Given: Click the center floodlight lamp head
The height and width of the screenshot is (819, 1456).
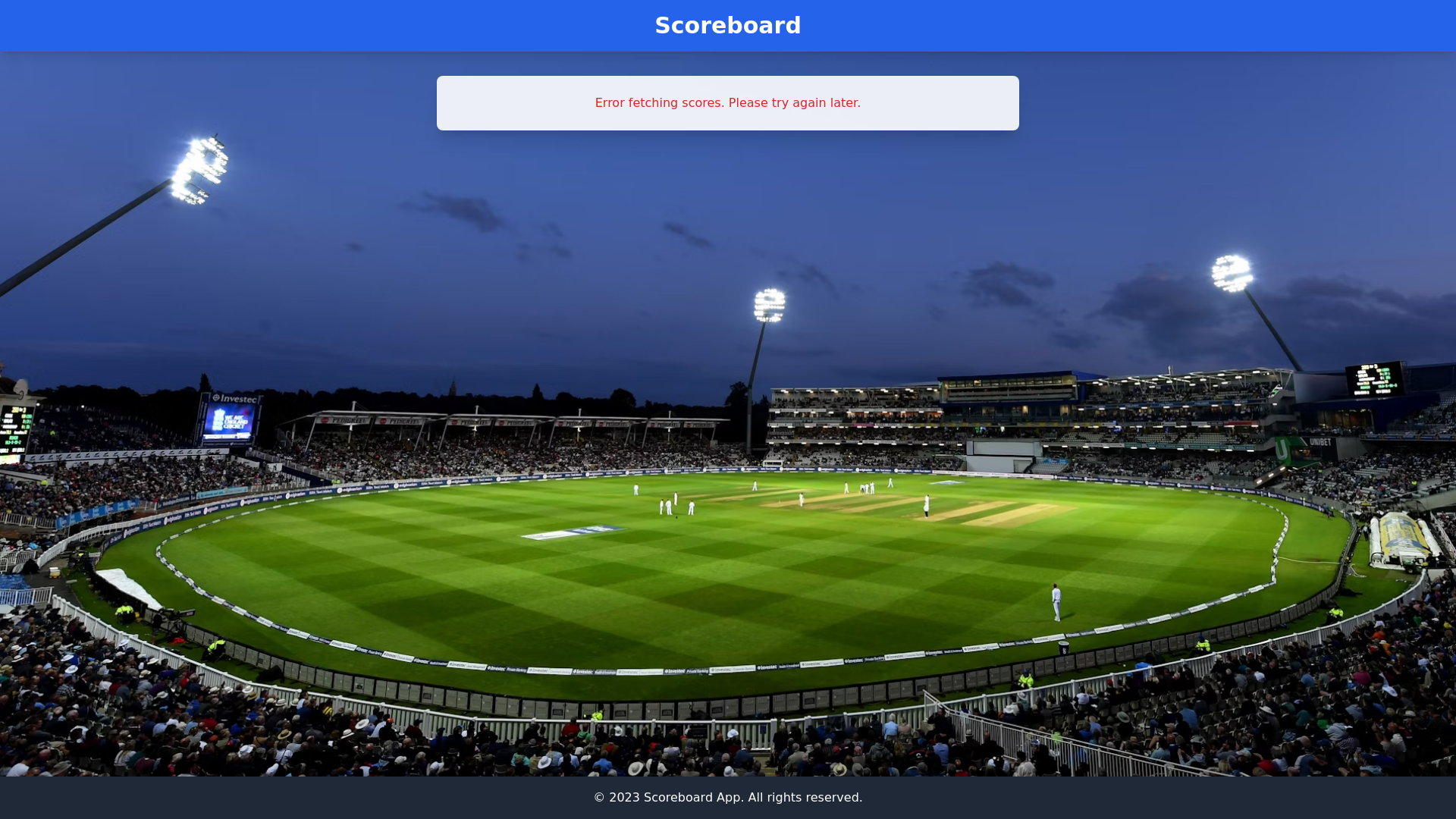Looking at the screenshot, I should [770, 305].
